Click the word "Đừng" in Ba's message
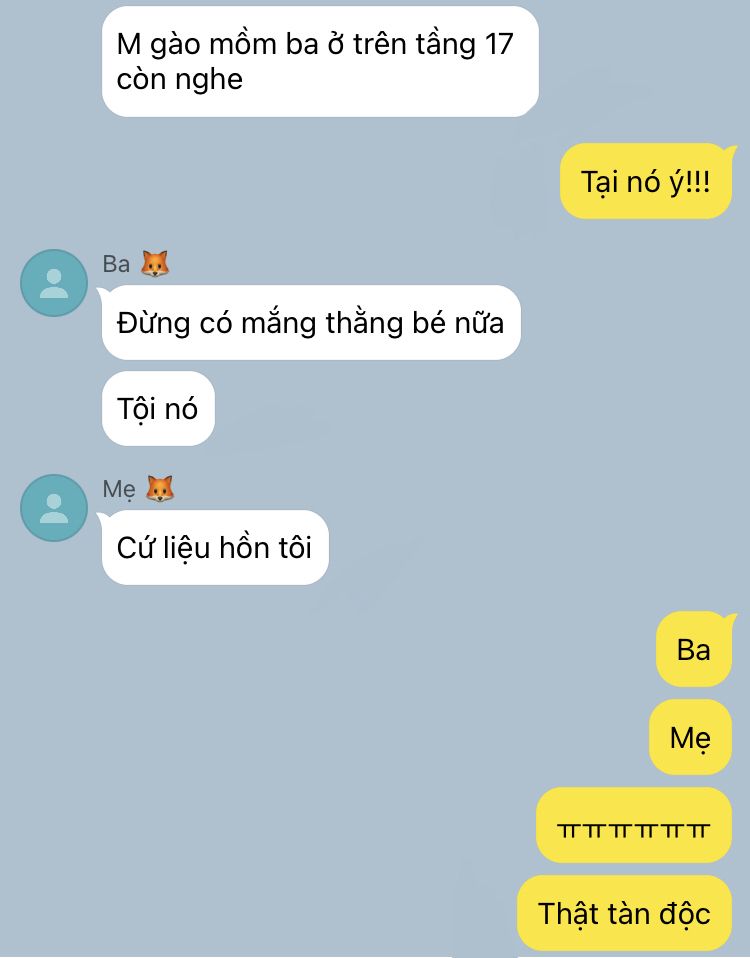This screenshot has height=958, width=750. [x=153, y=323]
